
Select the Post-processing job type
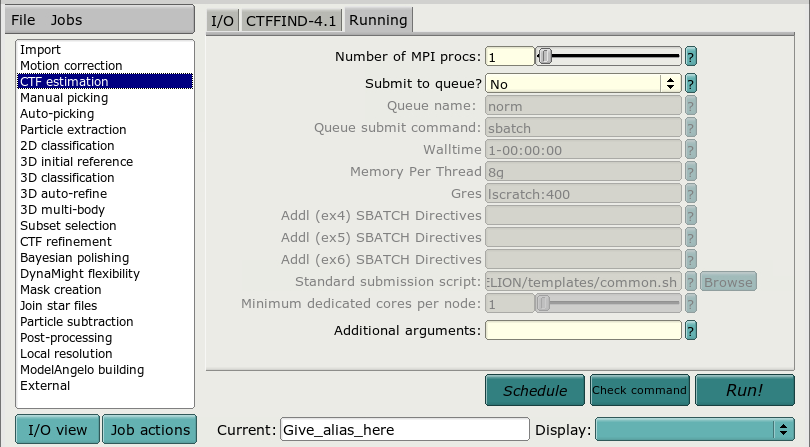[x=105, y=338]
